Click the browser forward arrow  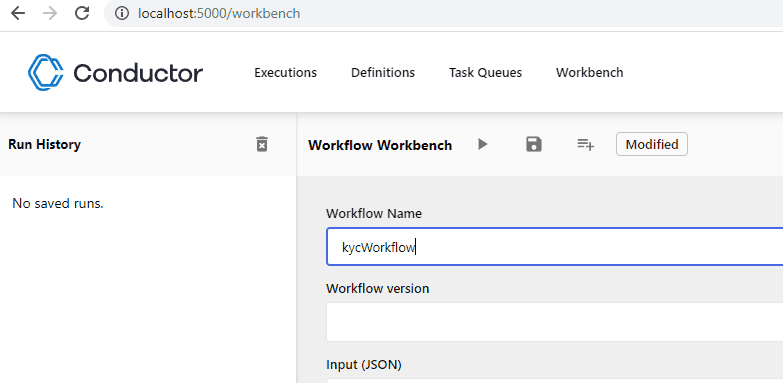(50, 13)
